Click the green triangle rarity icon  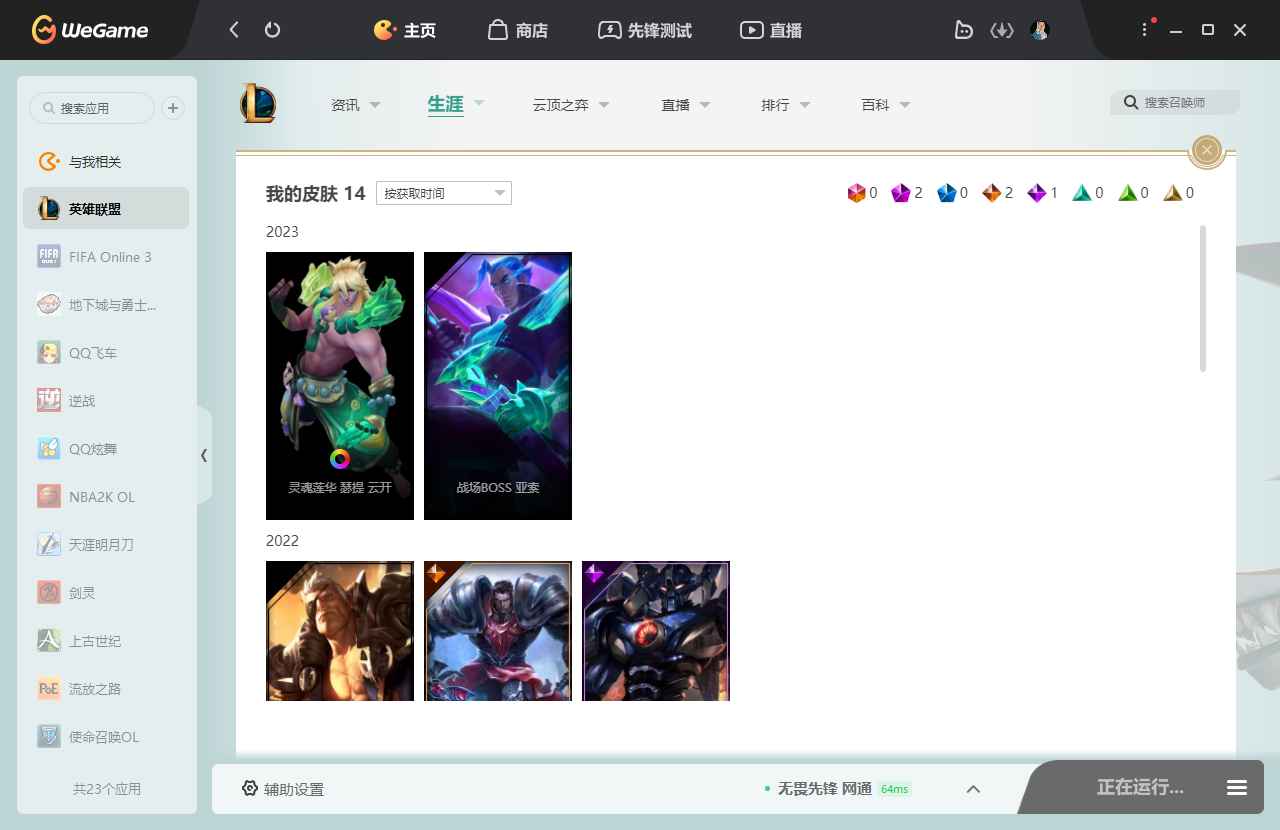point(1127,193)
